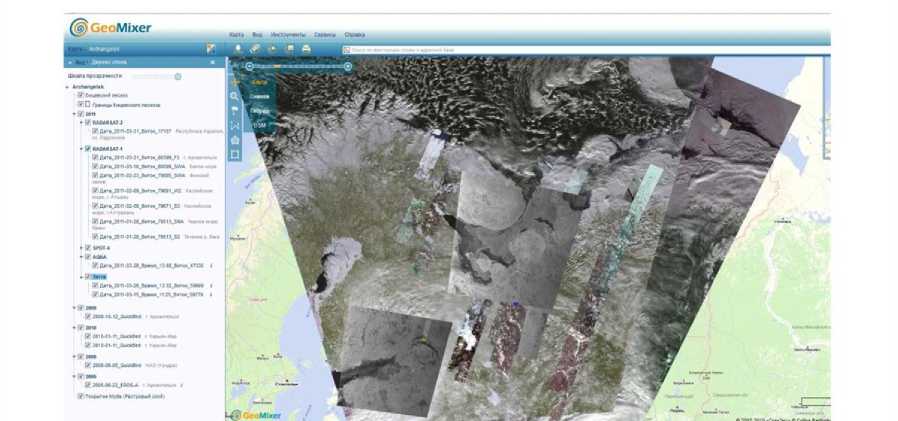Toggle the RADARSAT-1 group checkbox
The width and height of the screenshot is (898, 421).
click(88, 148)
